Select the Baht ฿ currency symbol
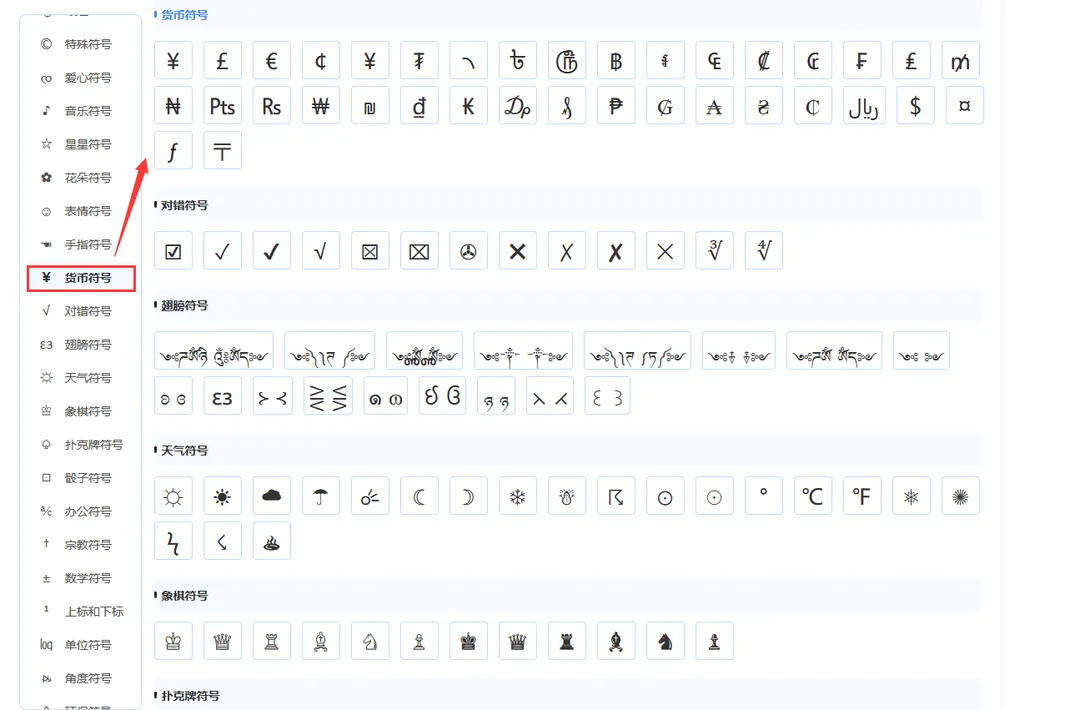Viewport: 1080px width, 710px height. click(x=616, y=61)
